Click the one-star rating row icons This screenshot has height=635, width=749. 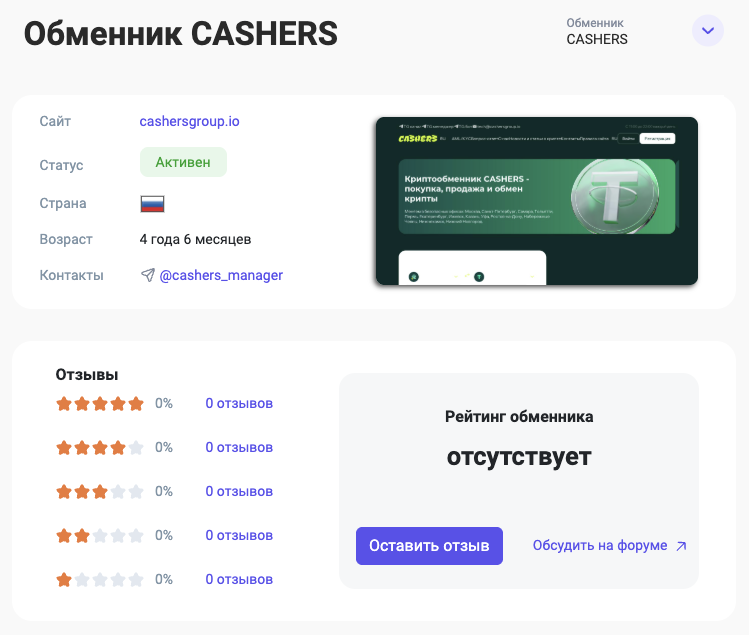(100, 580)
